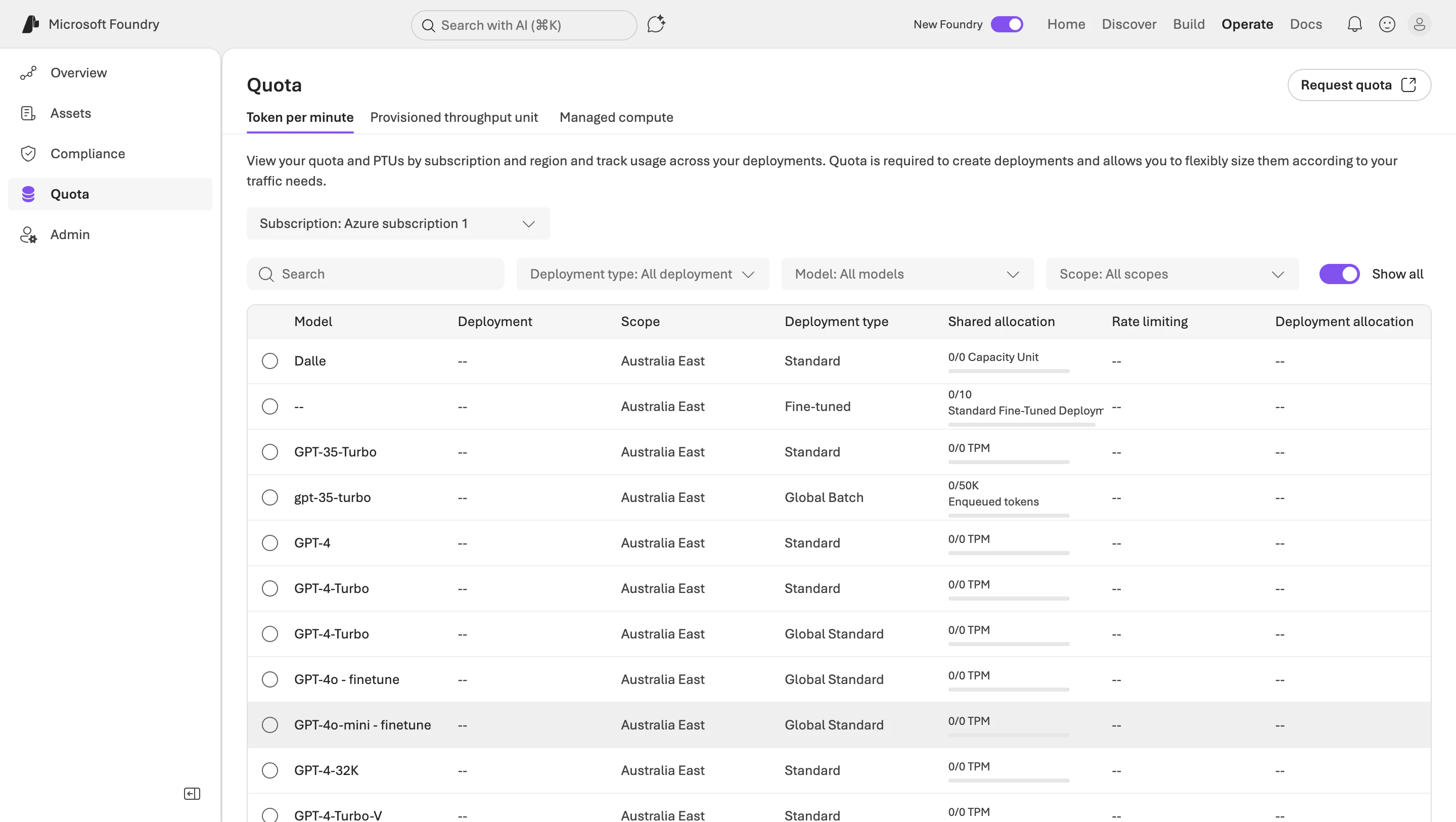Click the Overview sidebar icon
Viewport: 1456px width, 822px height.
[28, 73]
